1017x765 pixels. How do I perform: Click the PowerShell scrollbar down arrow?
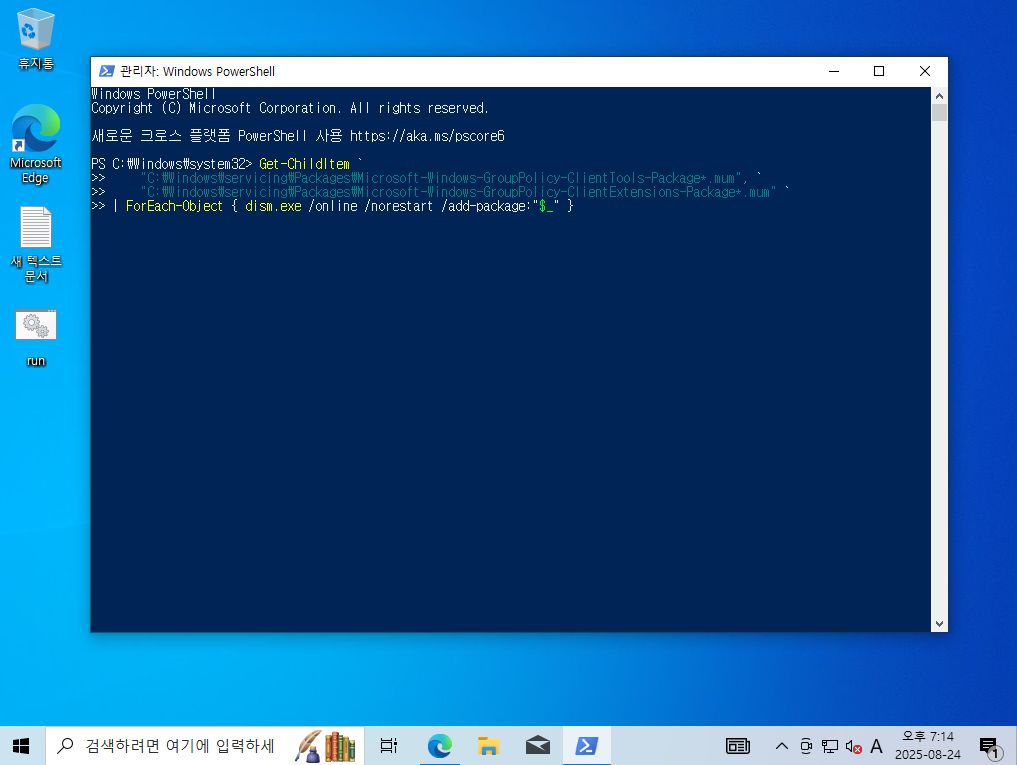coord(939,623)
